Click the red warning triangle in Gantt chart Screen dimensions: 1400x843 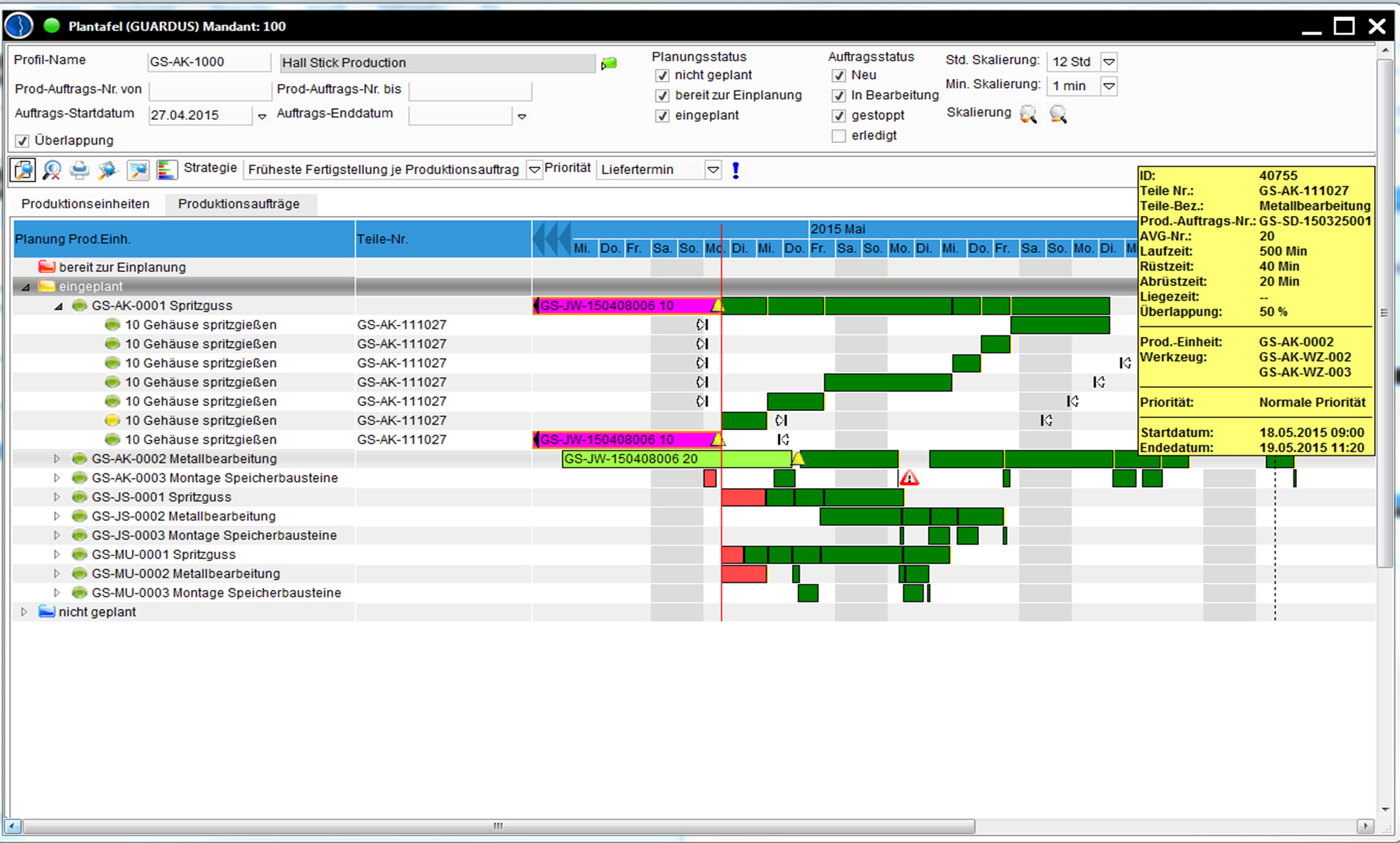click(909, 478)
